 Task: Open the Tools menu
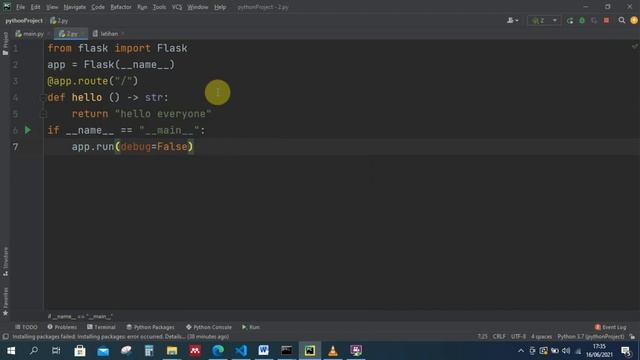(x=159, y=7)
